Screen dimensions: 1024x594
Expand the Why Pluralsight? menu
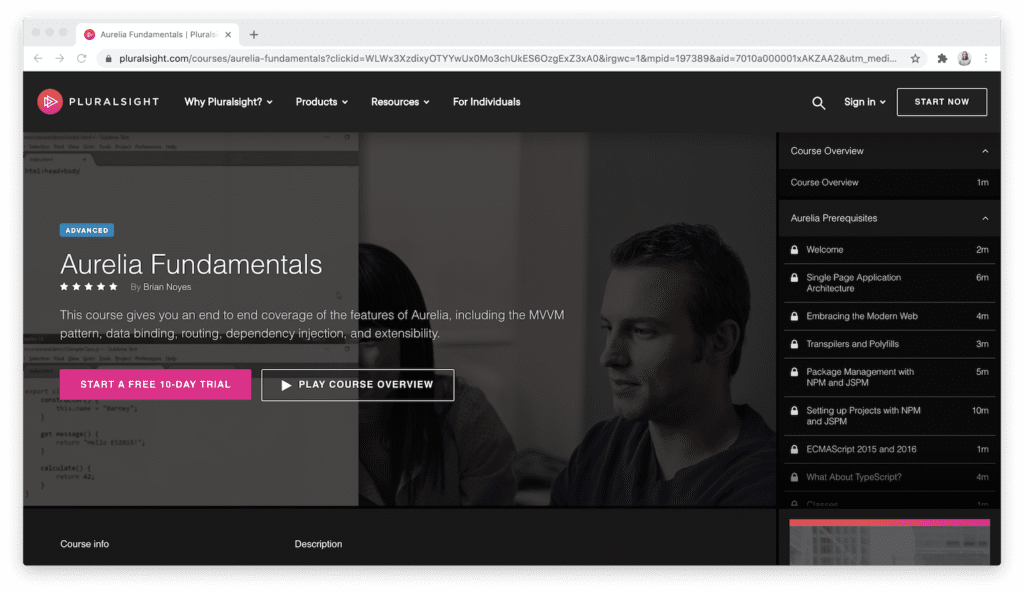229,102
